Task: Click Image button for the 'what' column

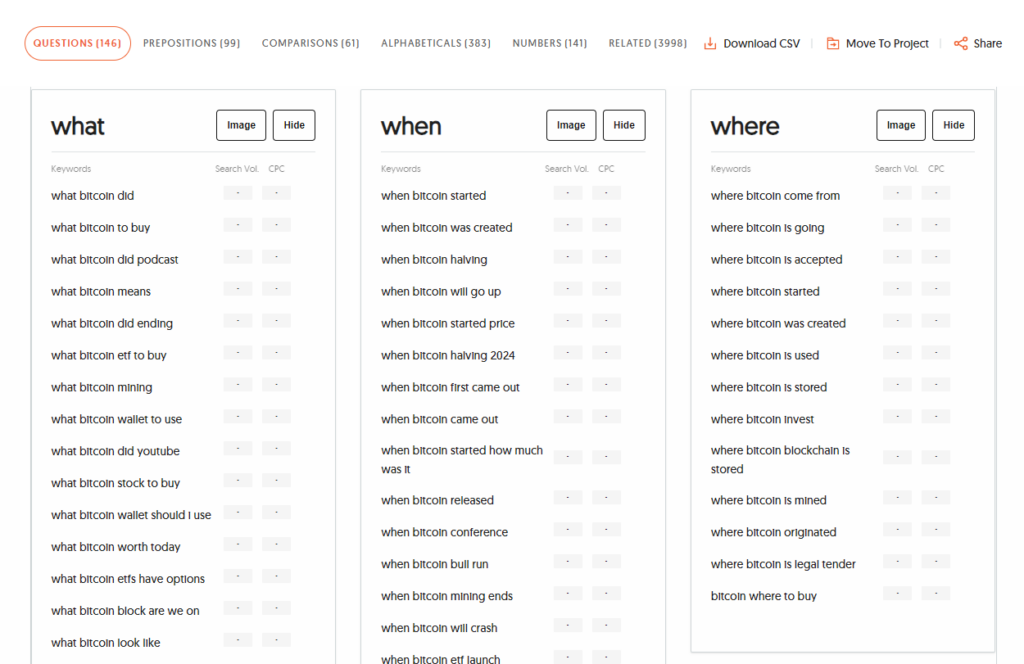Action: tap(241, 124)
